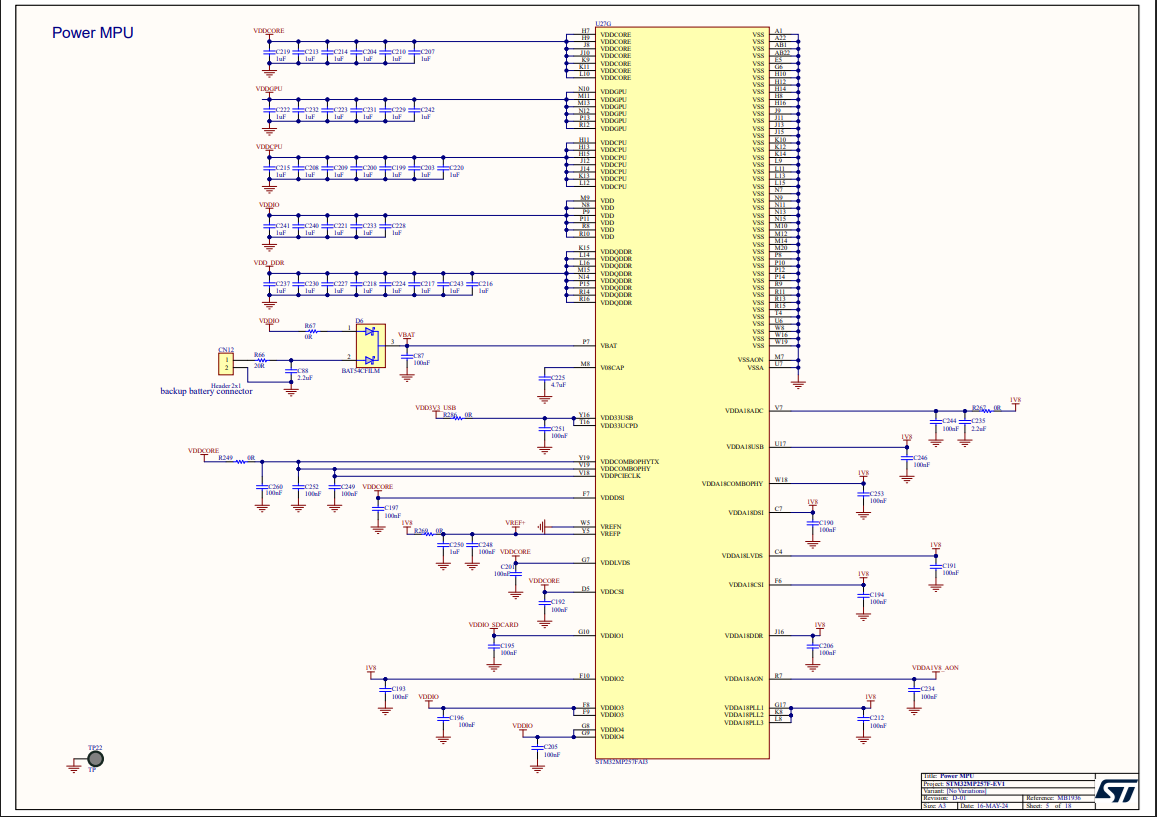Select capacitor C225 4.7uF symbol
This screenshot has height=817, width=1157.
[x=545, y=379]
